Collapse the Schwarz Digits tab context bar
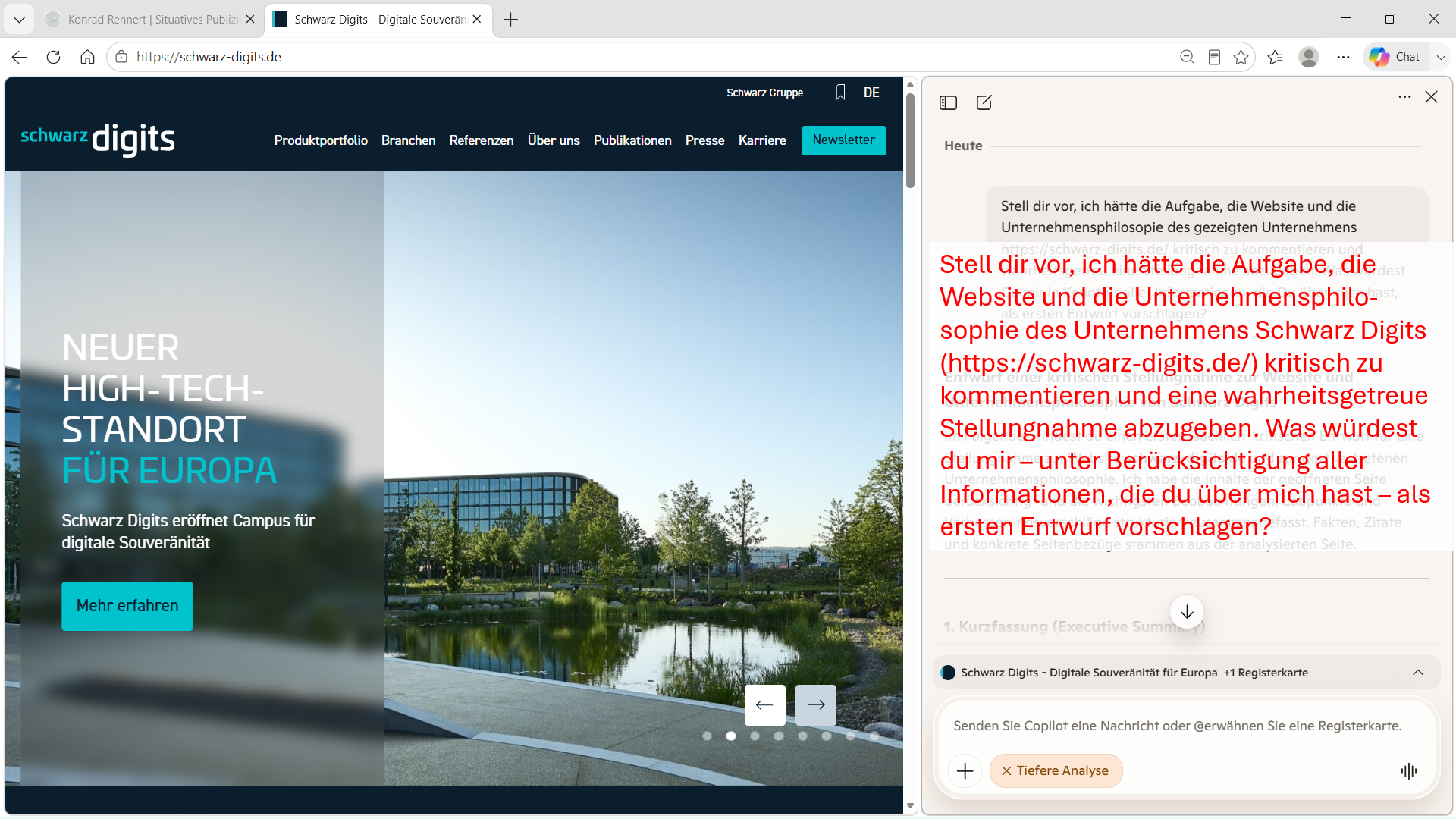Viewport: 1456px width, 819px height. [x=1418, y=673]
